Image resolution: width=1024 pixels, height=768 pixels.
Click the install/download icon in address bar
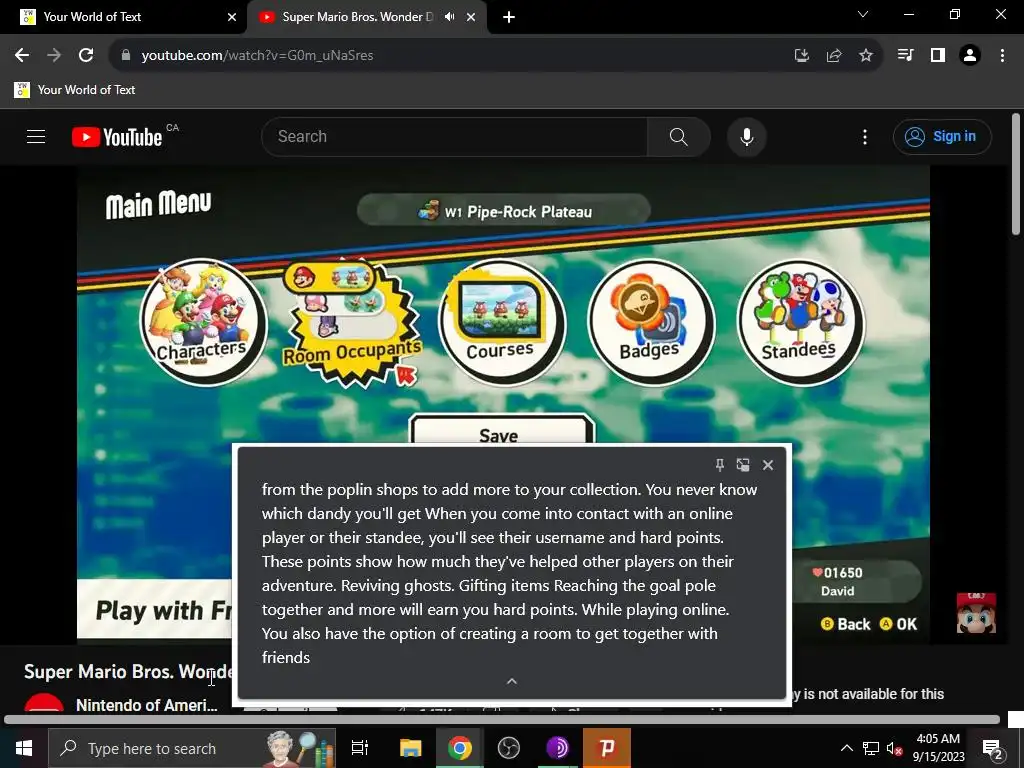click(x=802, y=56)
